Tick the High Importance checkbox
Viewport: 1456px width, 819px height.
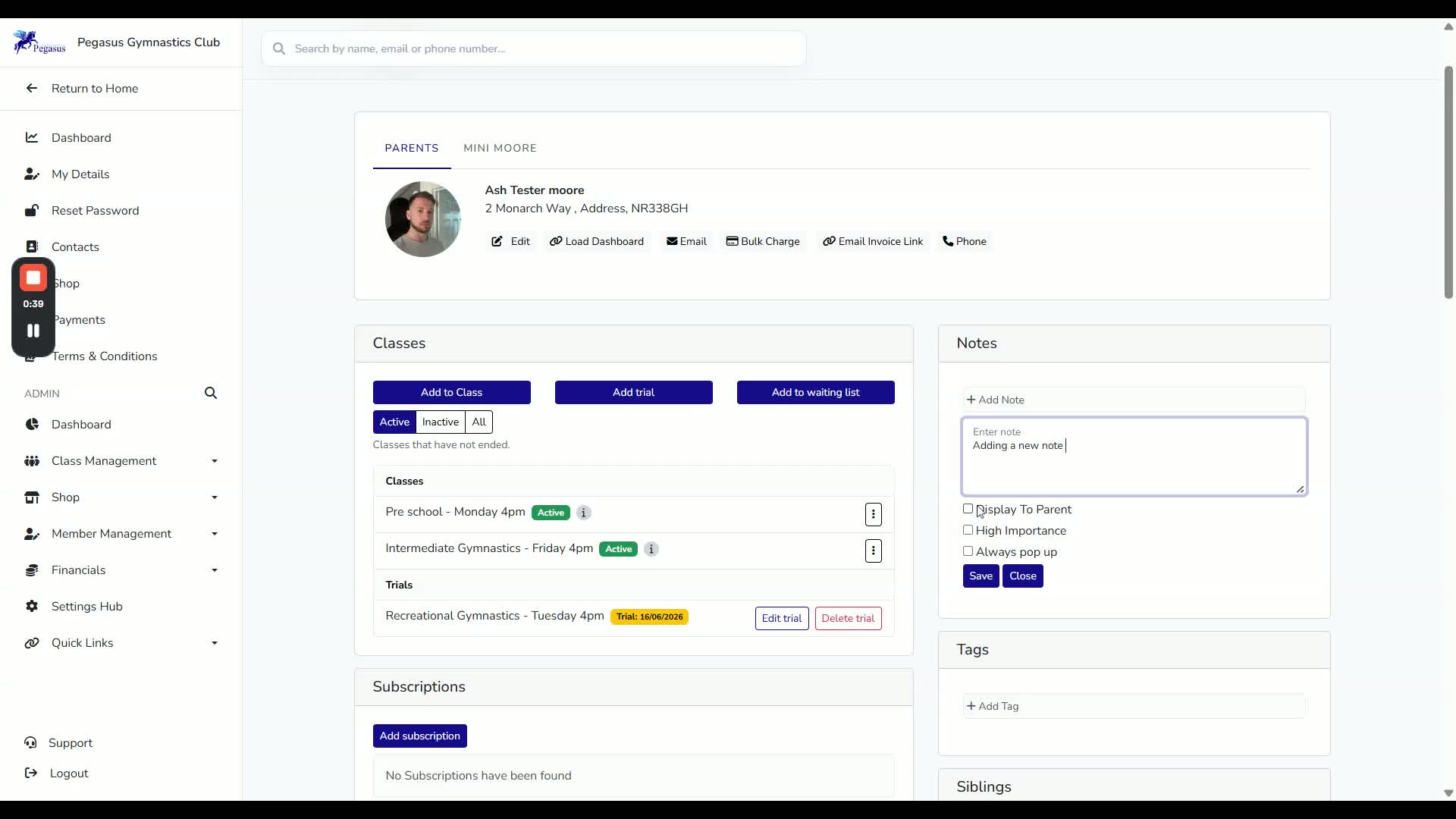coord(968,530)
